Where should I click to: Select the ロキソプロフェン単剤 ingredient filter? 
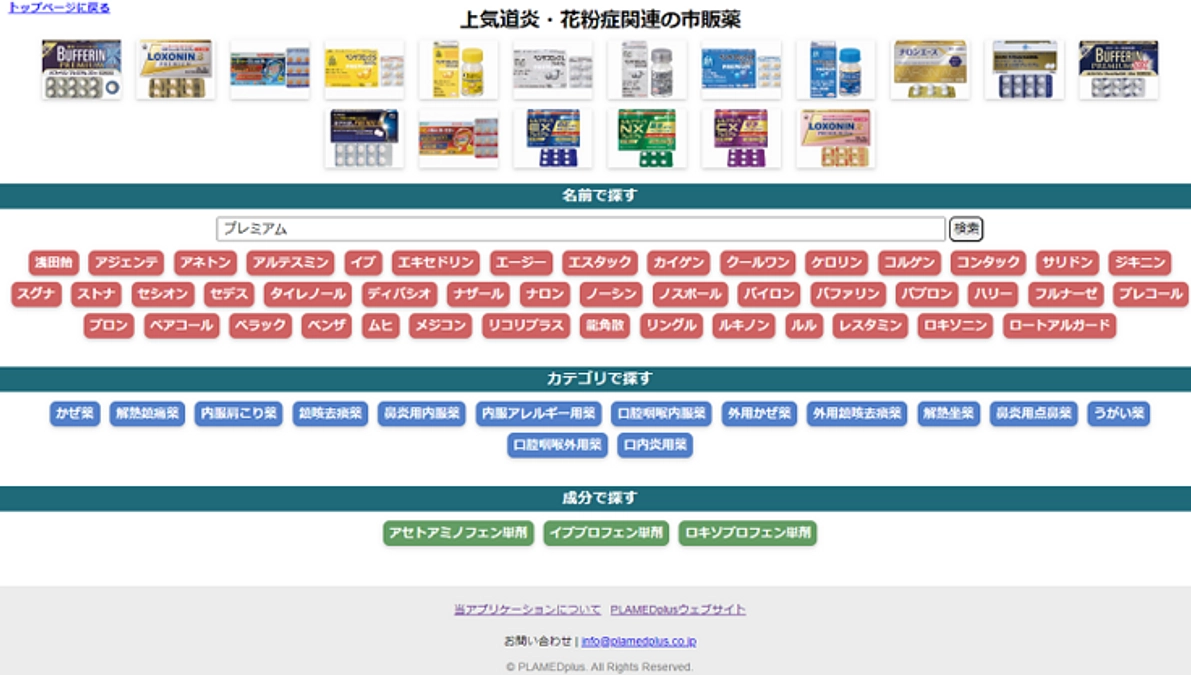pos(747,533)
